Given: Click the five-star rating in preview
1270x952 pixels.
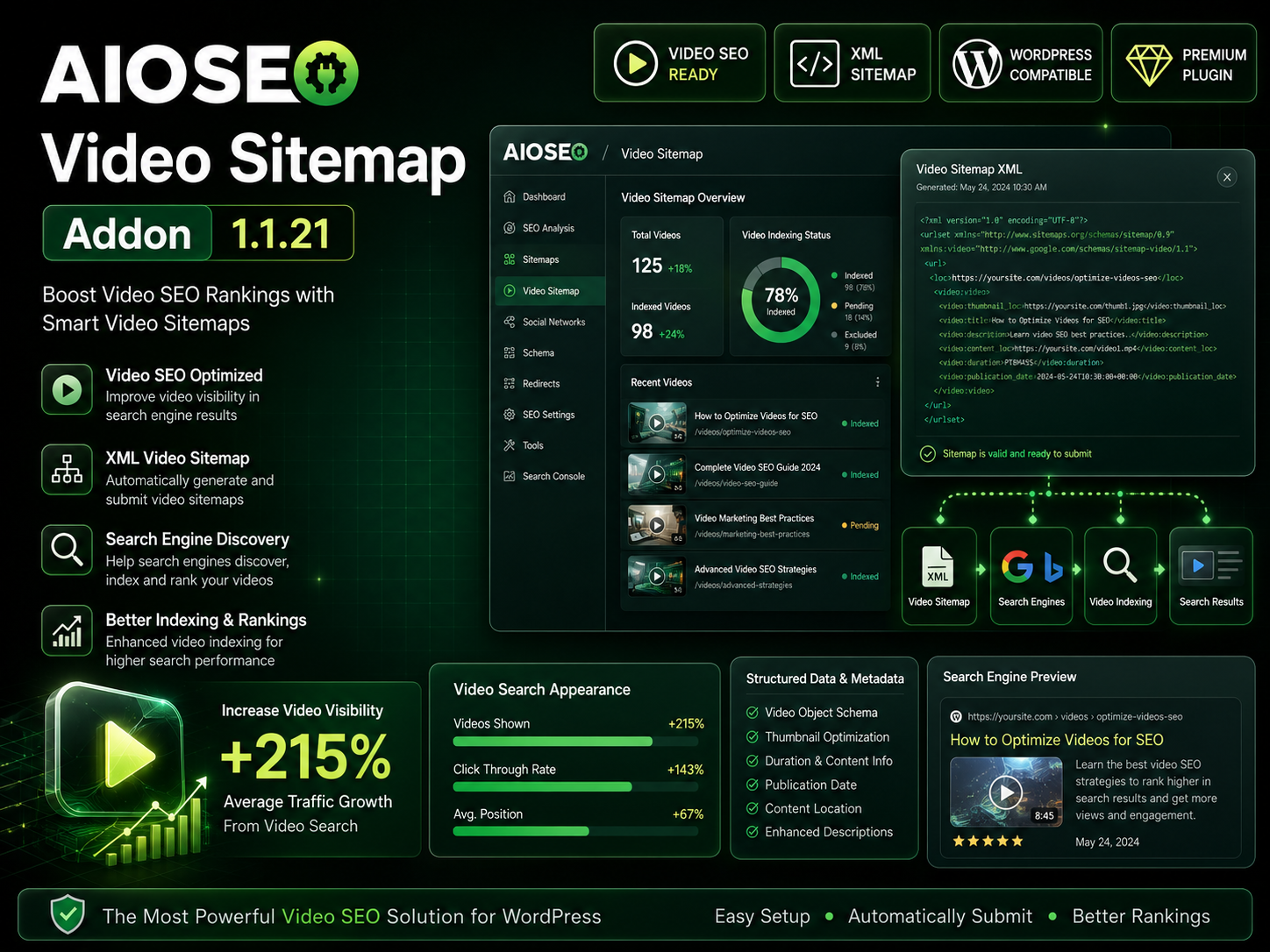Looking at the screenshot, I should click(x=988, y=842).
